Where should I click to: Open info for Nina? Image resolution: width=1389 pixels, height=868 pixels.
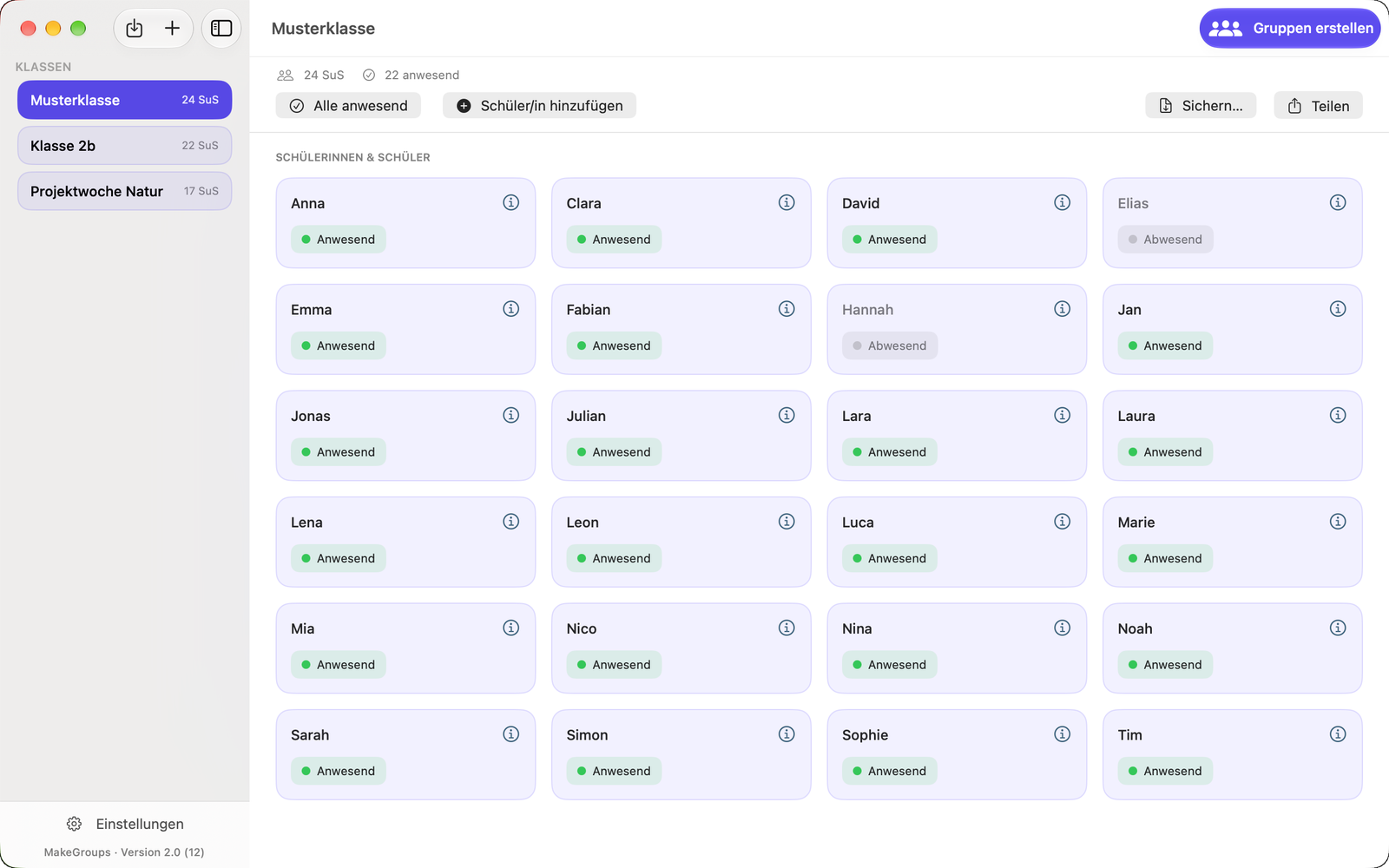click(1063, 628)
